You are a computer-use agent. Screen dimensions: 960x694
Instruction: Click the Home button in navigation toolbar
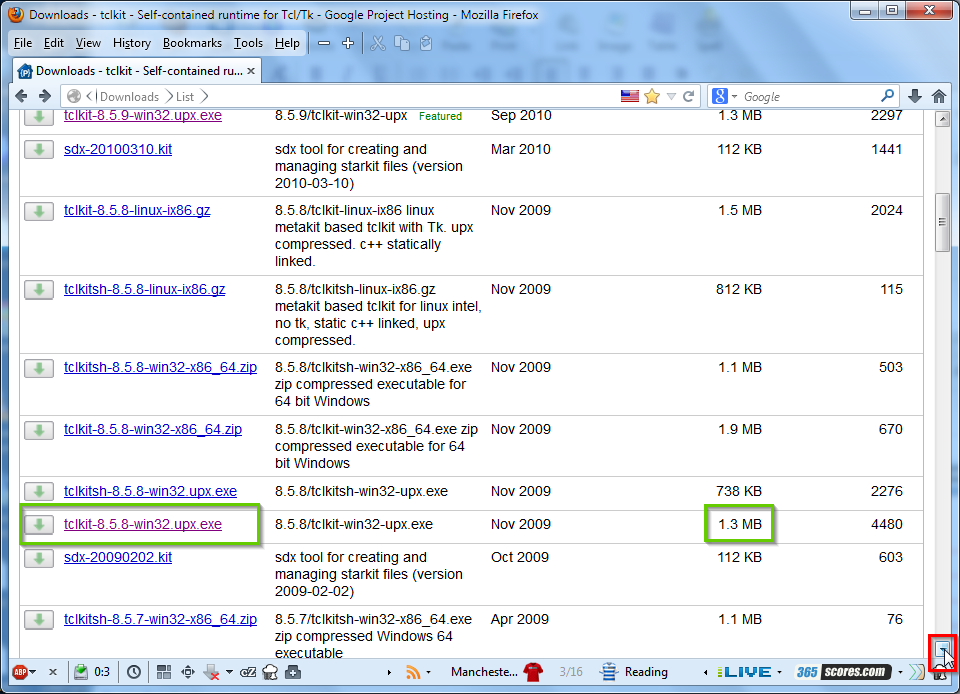pos(939,96)
